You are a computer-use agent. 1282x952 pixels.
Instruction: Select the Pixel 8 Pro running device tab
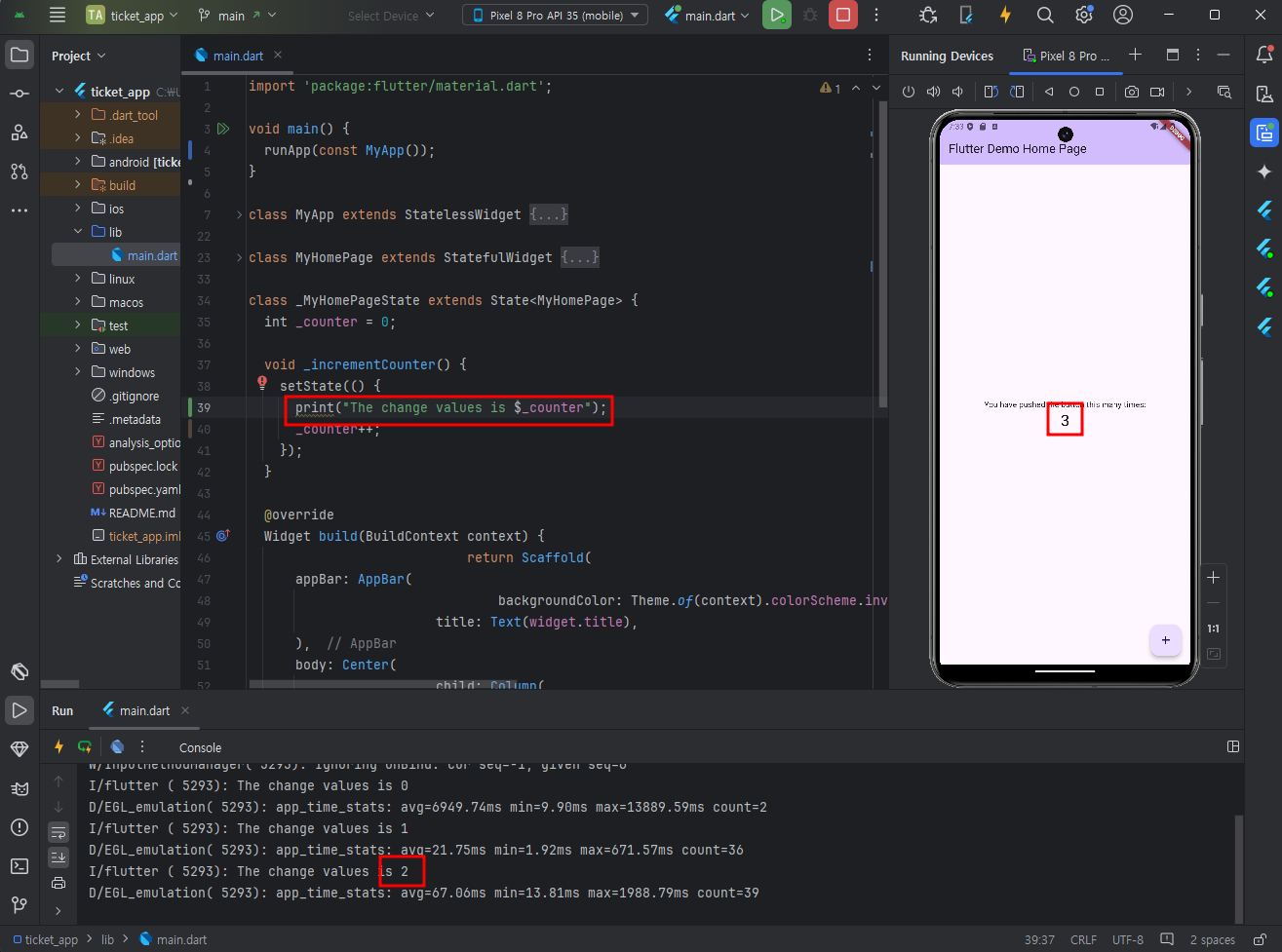(x=1067, y=56)
